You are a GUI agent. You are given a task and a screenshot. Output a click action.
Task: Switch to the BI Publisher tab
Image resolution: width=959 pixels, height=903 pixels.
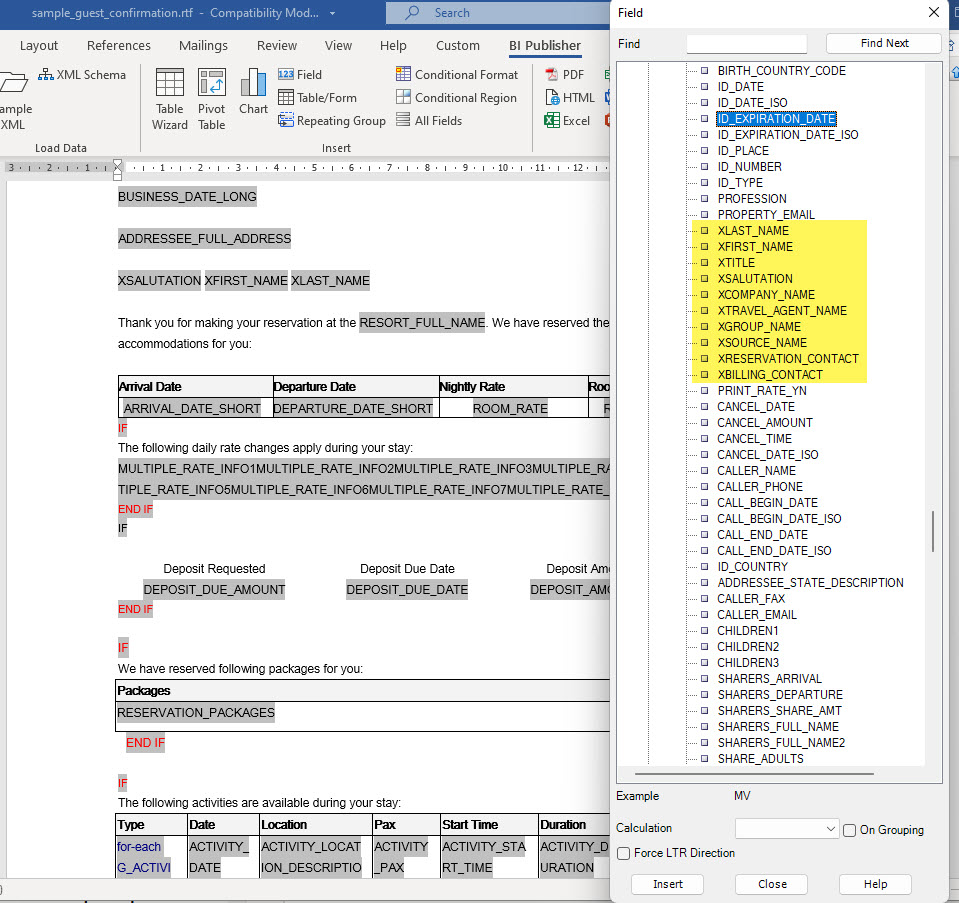point(544,45)
